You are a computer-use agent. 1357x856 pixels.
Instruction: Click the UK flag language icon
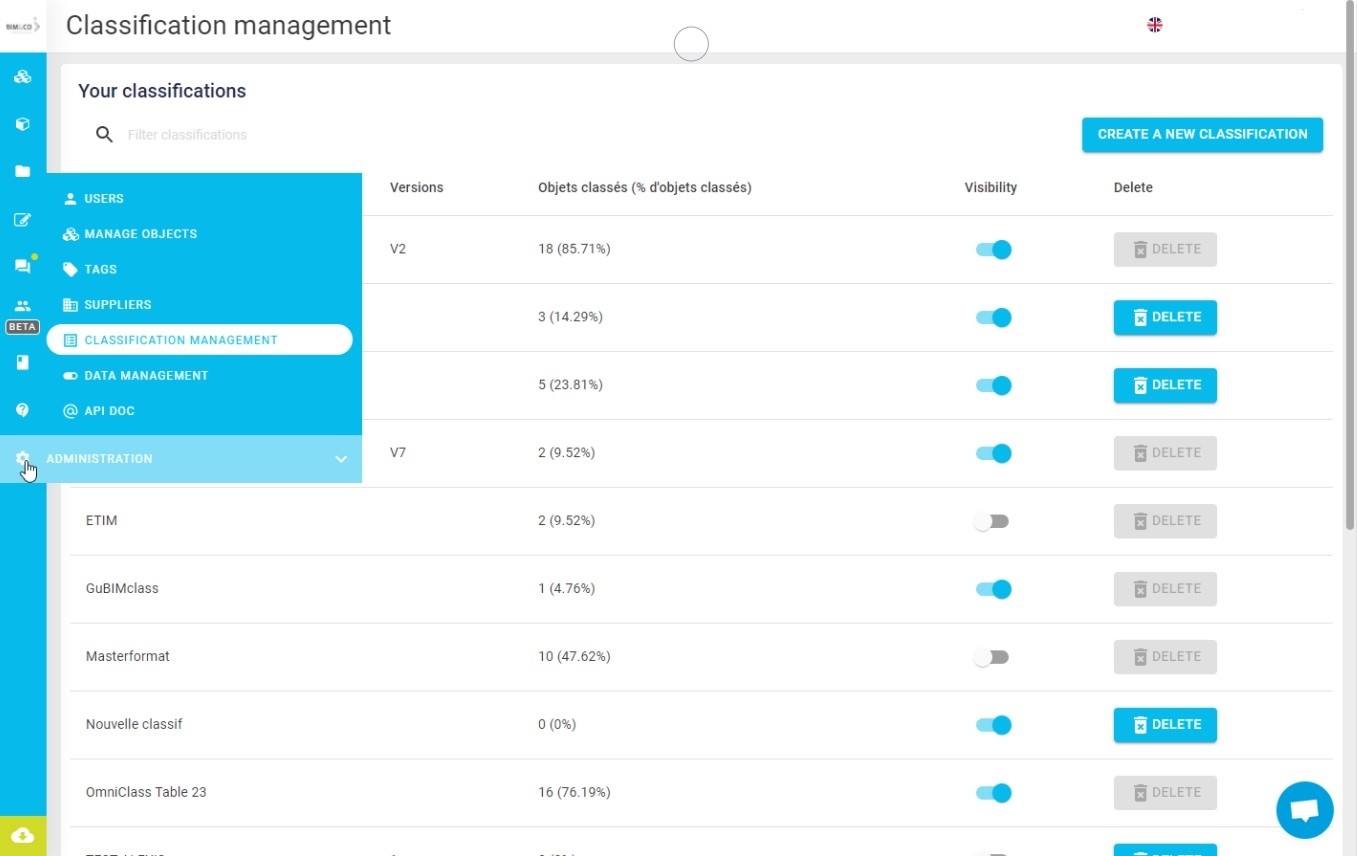click(1154, 25)
